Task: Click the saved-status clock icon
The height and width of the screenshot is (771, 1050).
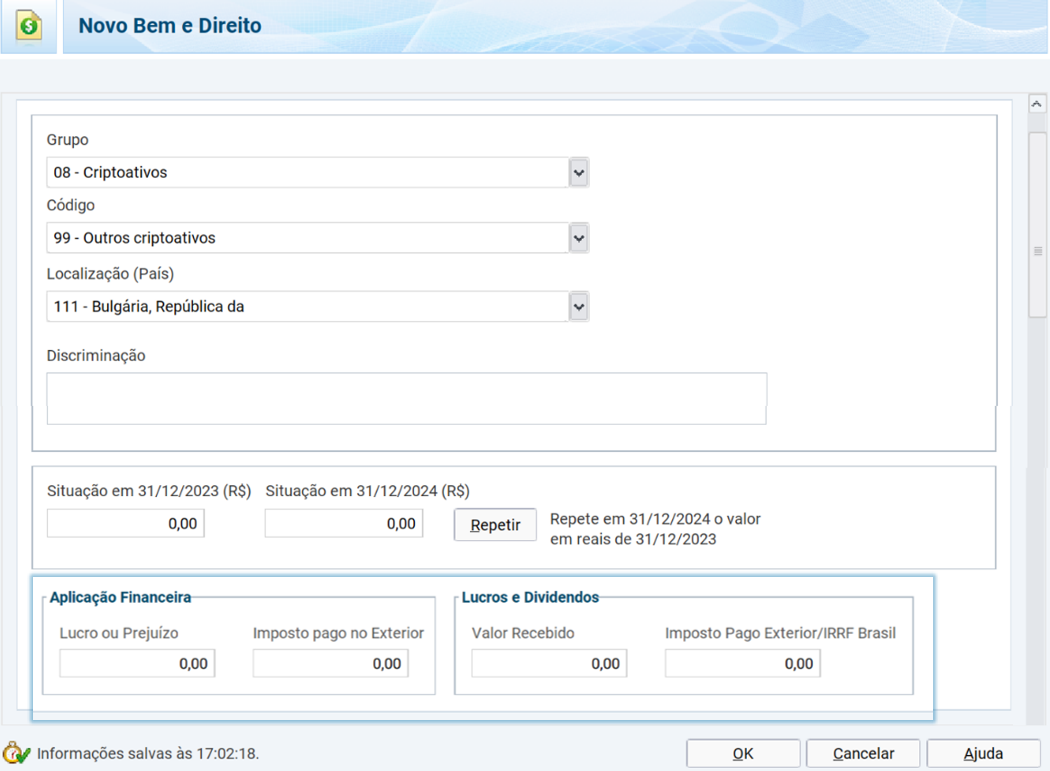Action: 16,753
